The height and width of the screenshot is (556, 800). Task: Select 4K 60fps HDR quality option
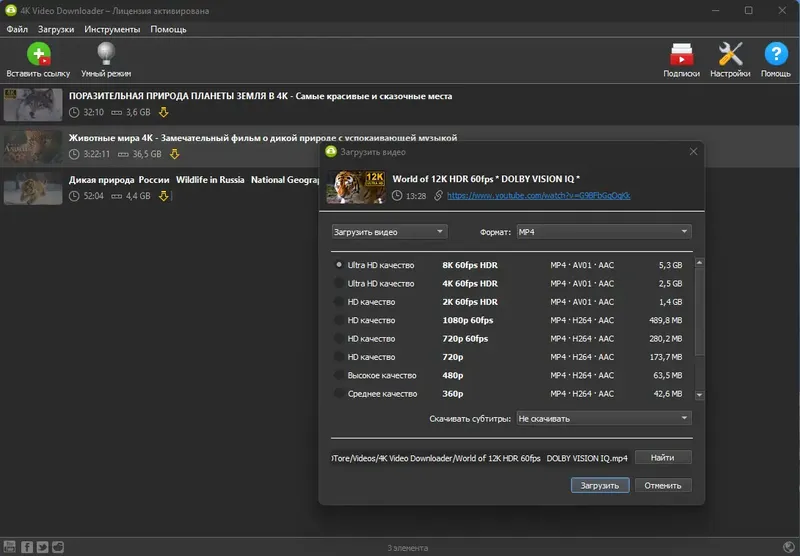[339, 283]
